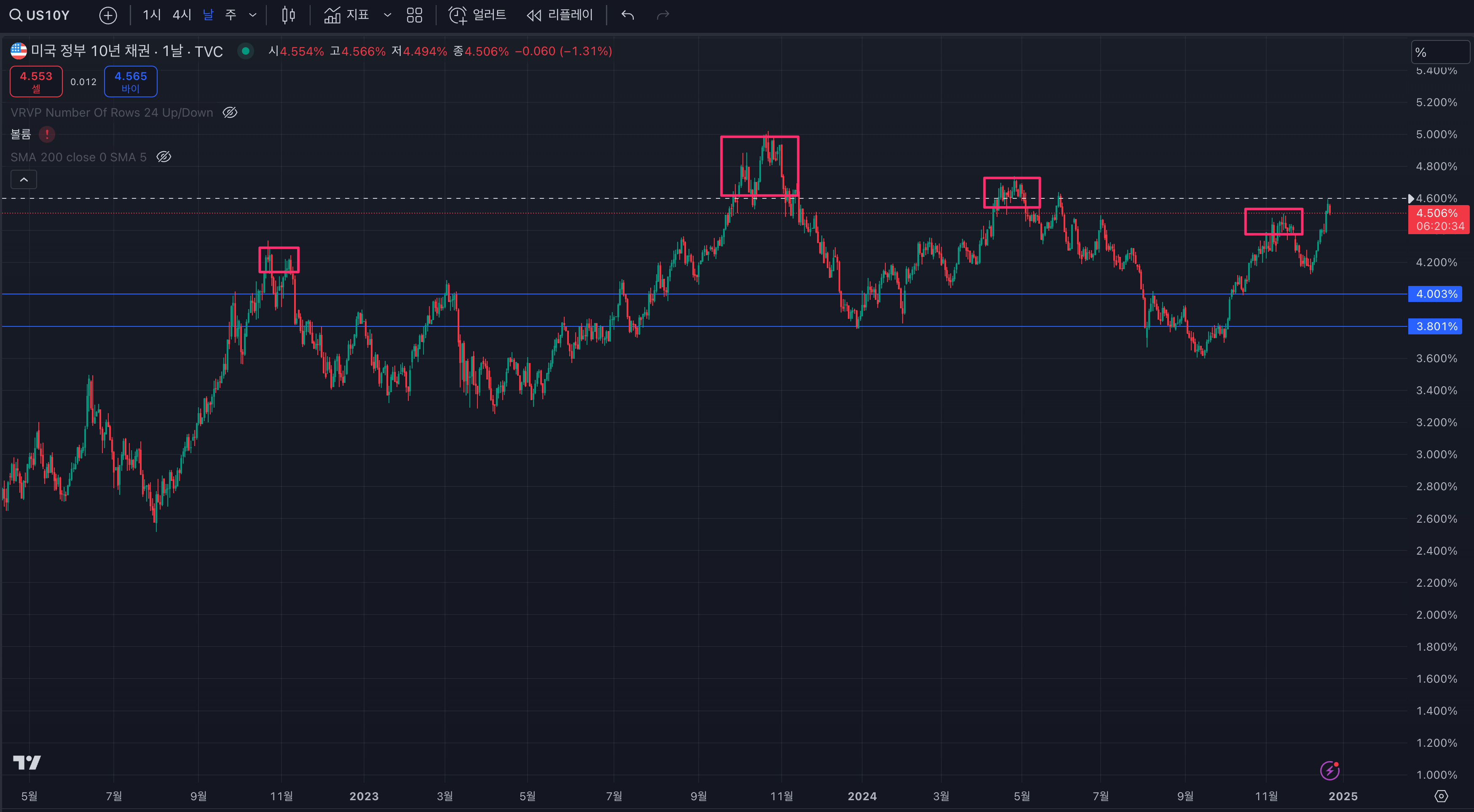
Task: Click the 4.553 sell button
Action: coord(36,81)
